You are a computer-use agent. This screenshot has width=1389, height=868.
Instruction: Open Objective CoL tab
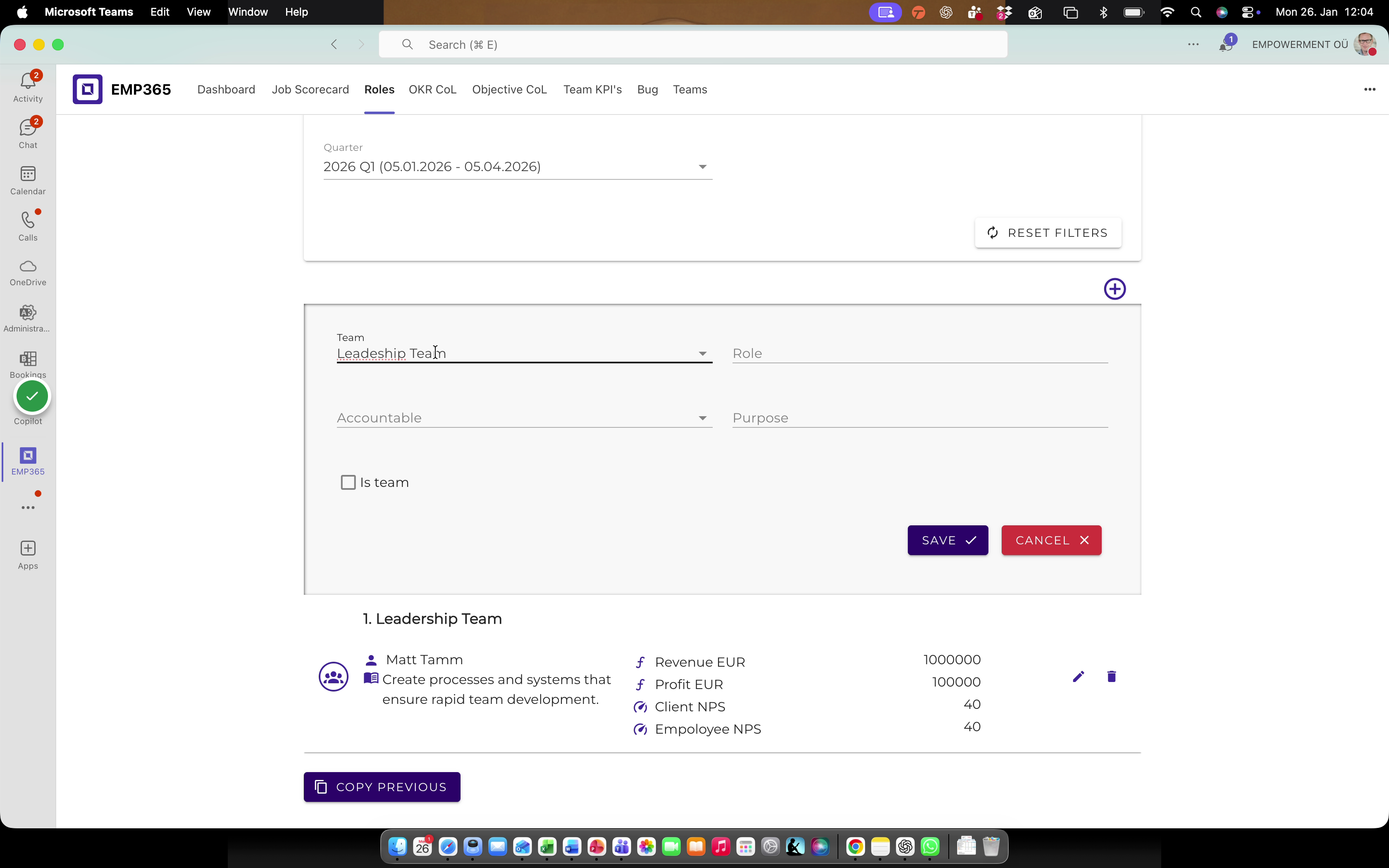click(x=509, y=90)
